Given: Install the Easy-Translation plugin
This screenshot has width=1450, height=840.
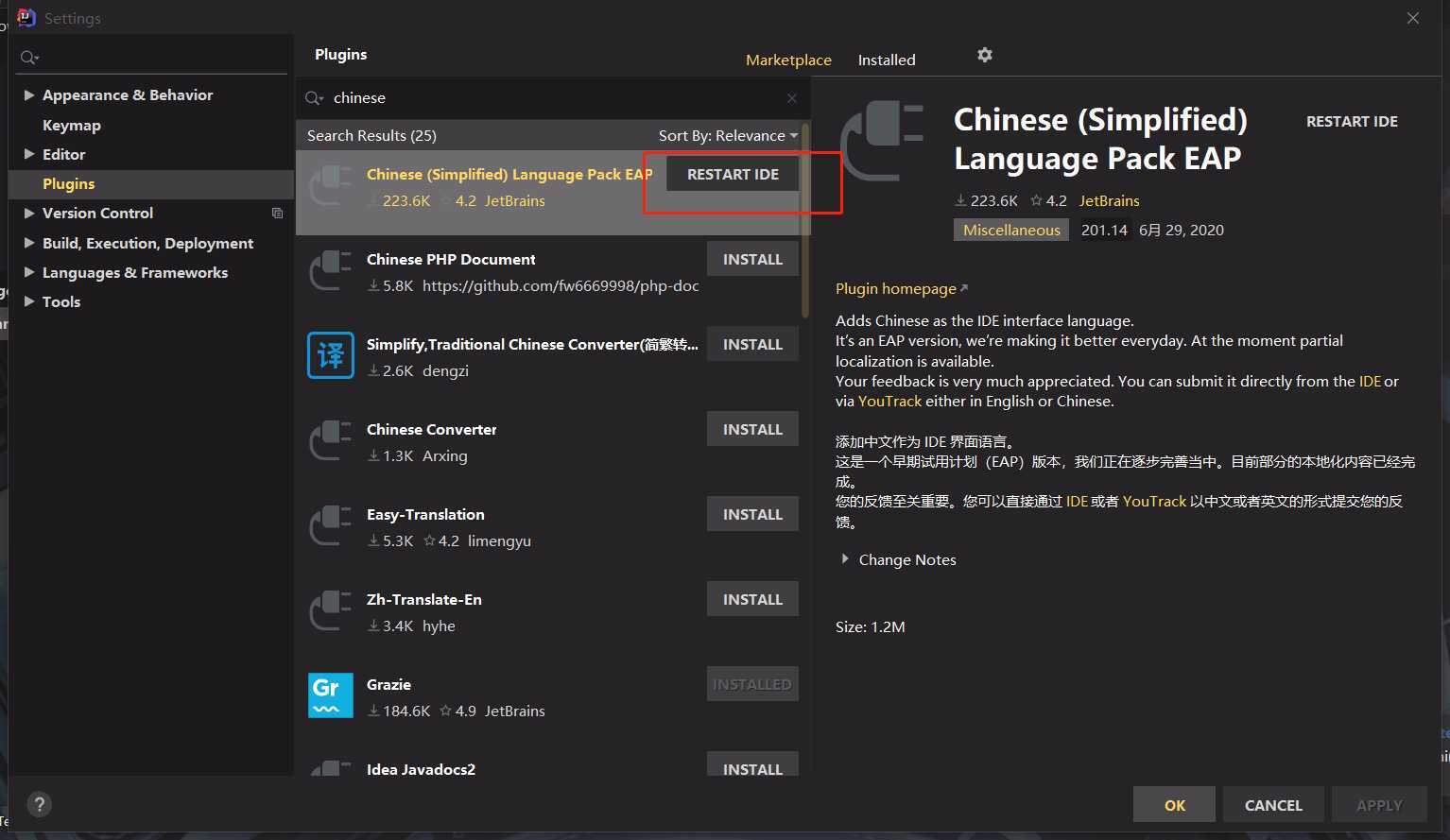Looking at the screenshot, I should (752, 514).
